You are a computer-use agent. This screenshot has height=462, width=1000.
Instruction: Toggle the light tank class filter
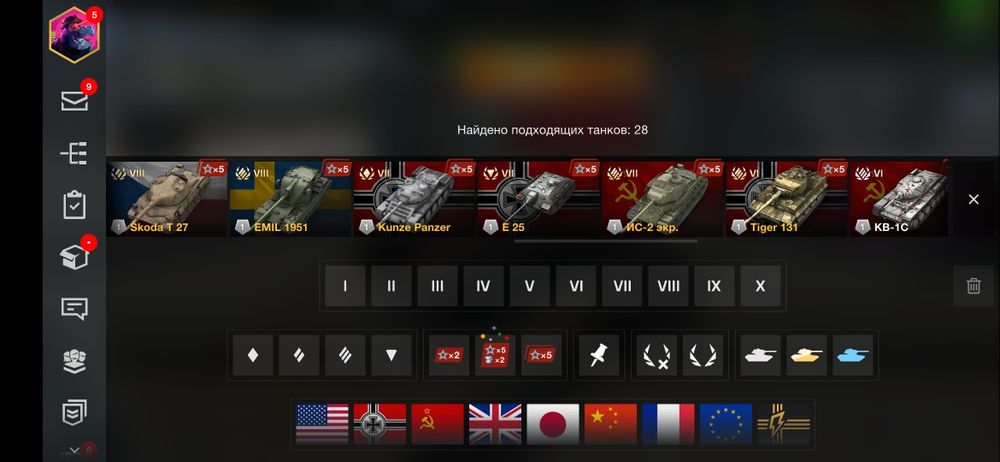(253, 355)
